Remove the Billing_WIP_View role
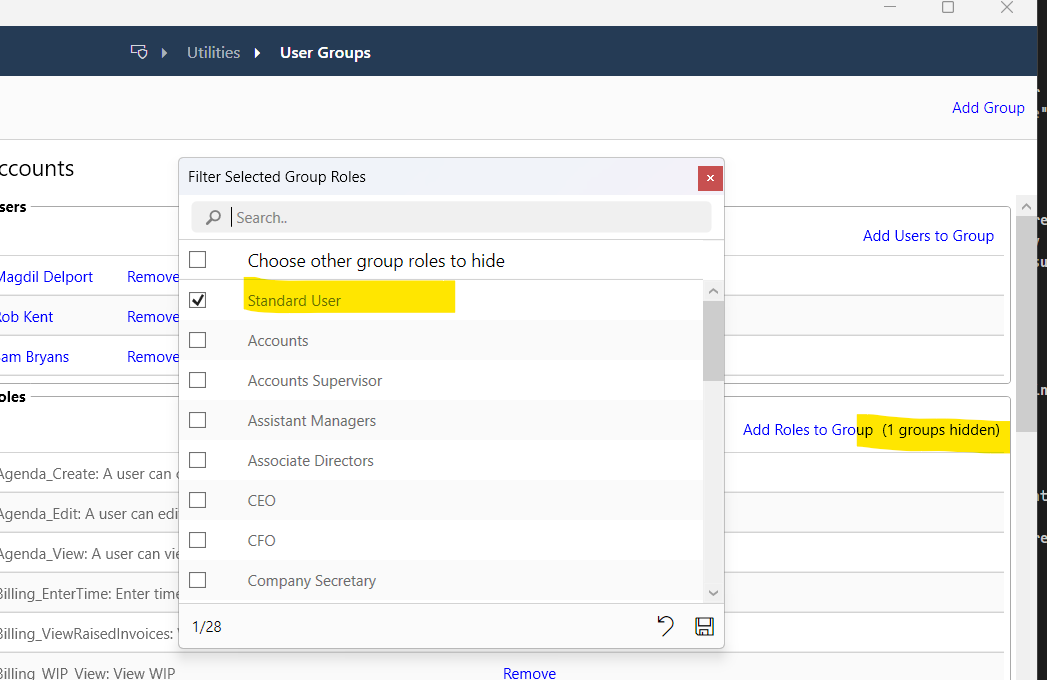 pyautogui.click(x=530, y=673)
